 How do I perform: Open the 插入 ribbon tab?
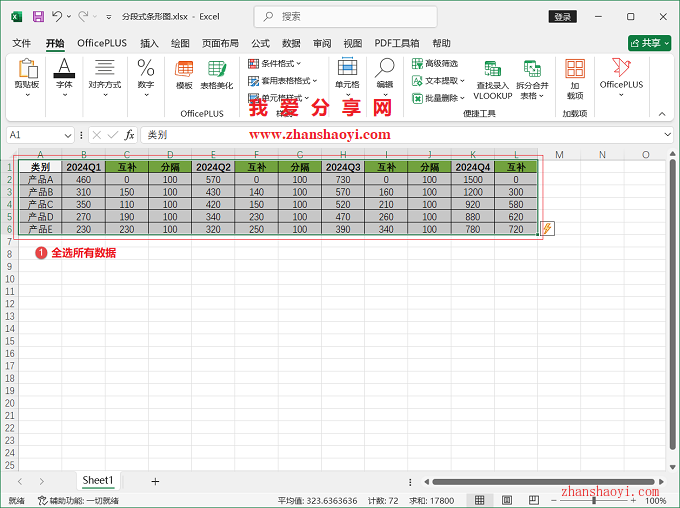tap(149, 44)
